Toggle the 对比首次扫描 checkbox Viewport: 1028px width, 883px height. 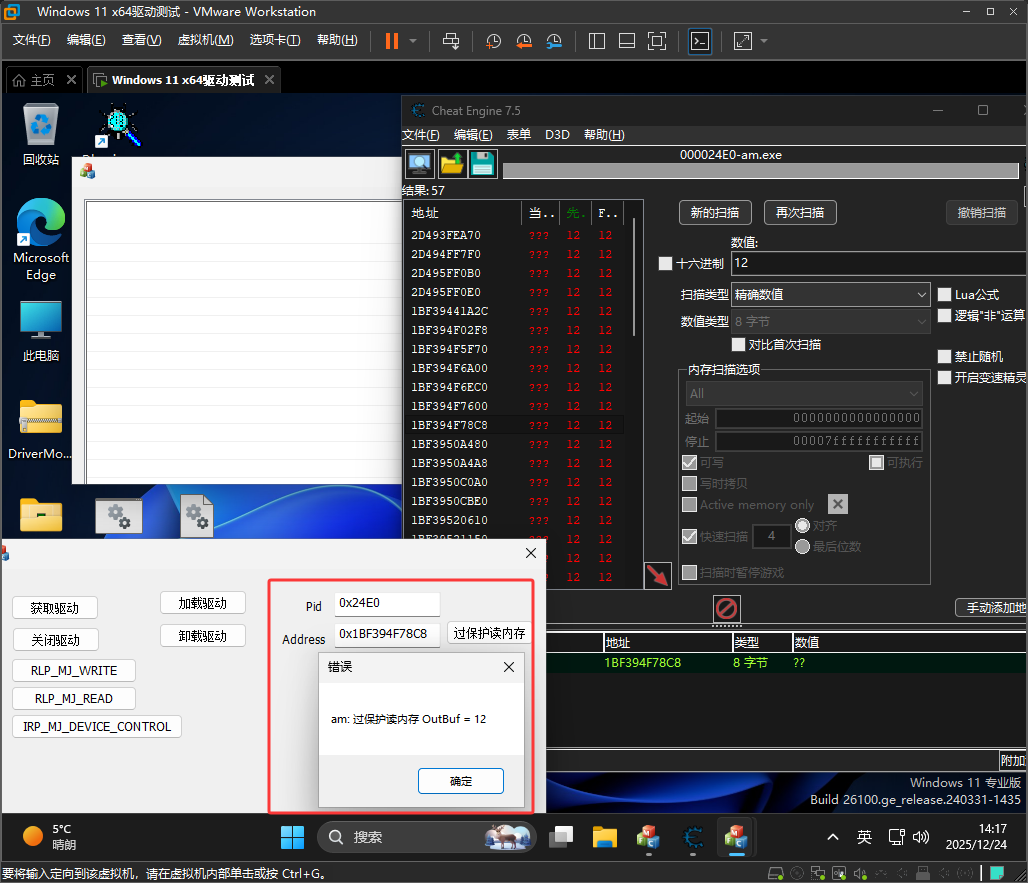click(739, 345)
